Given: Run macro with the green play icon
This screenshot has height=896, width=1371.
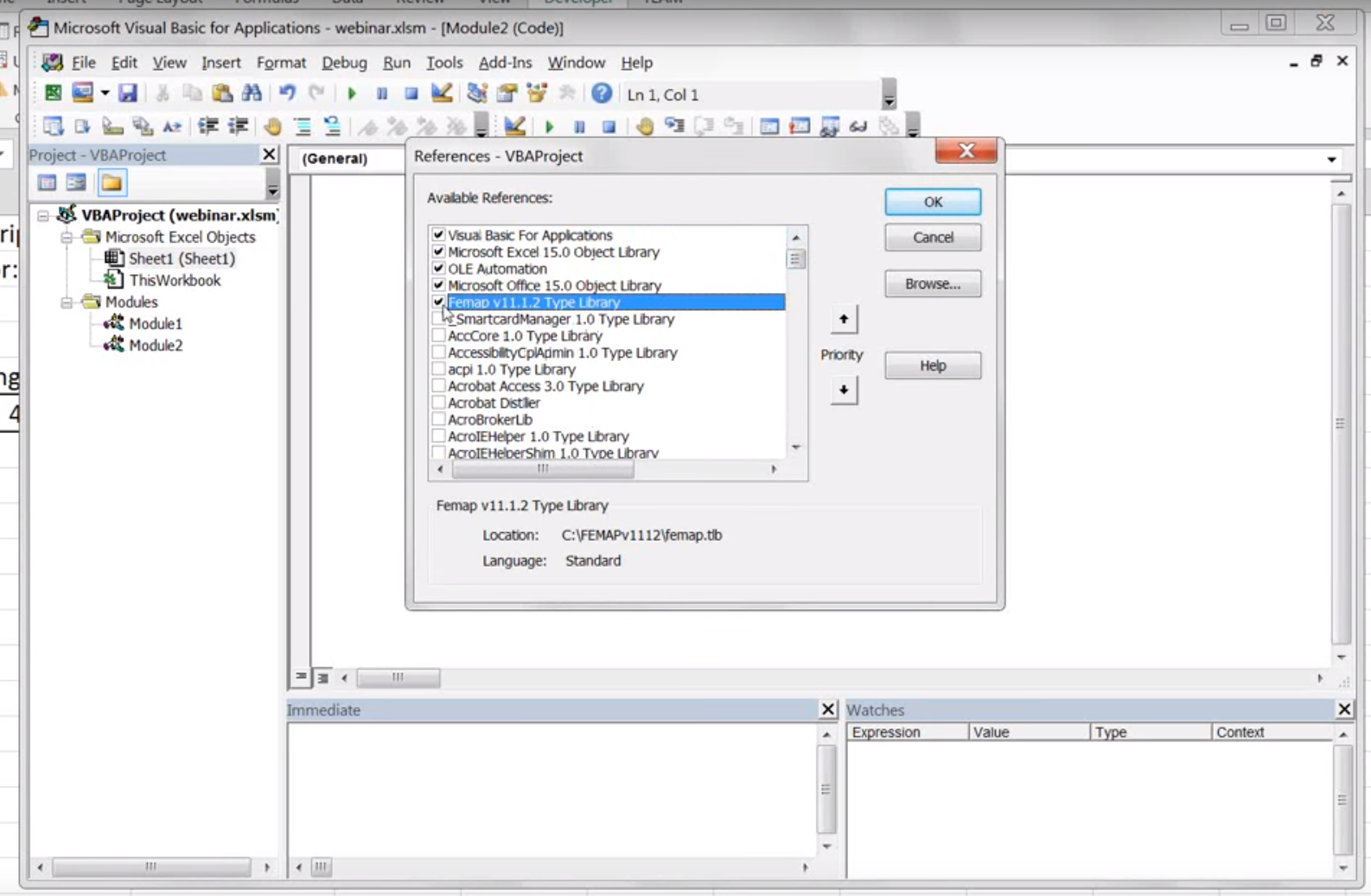Looking at the screenshot, I should tap(352, 93).
